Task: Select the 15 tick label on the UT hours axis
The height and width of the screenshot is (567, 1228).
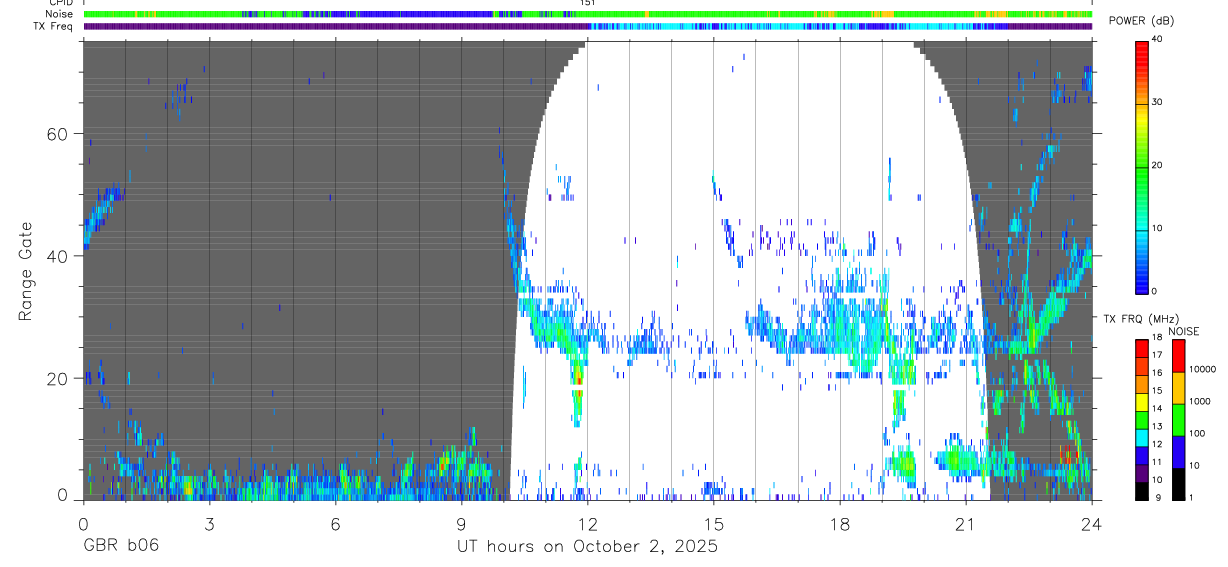Action: click(x=713, y=523)
